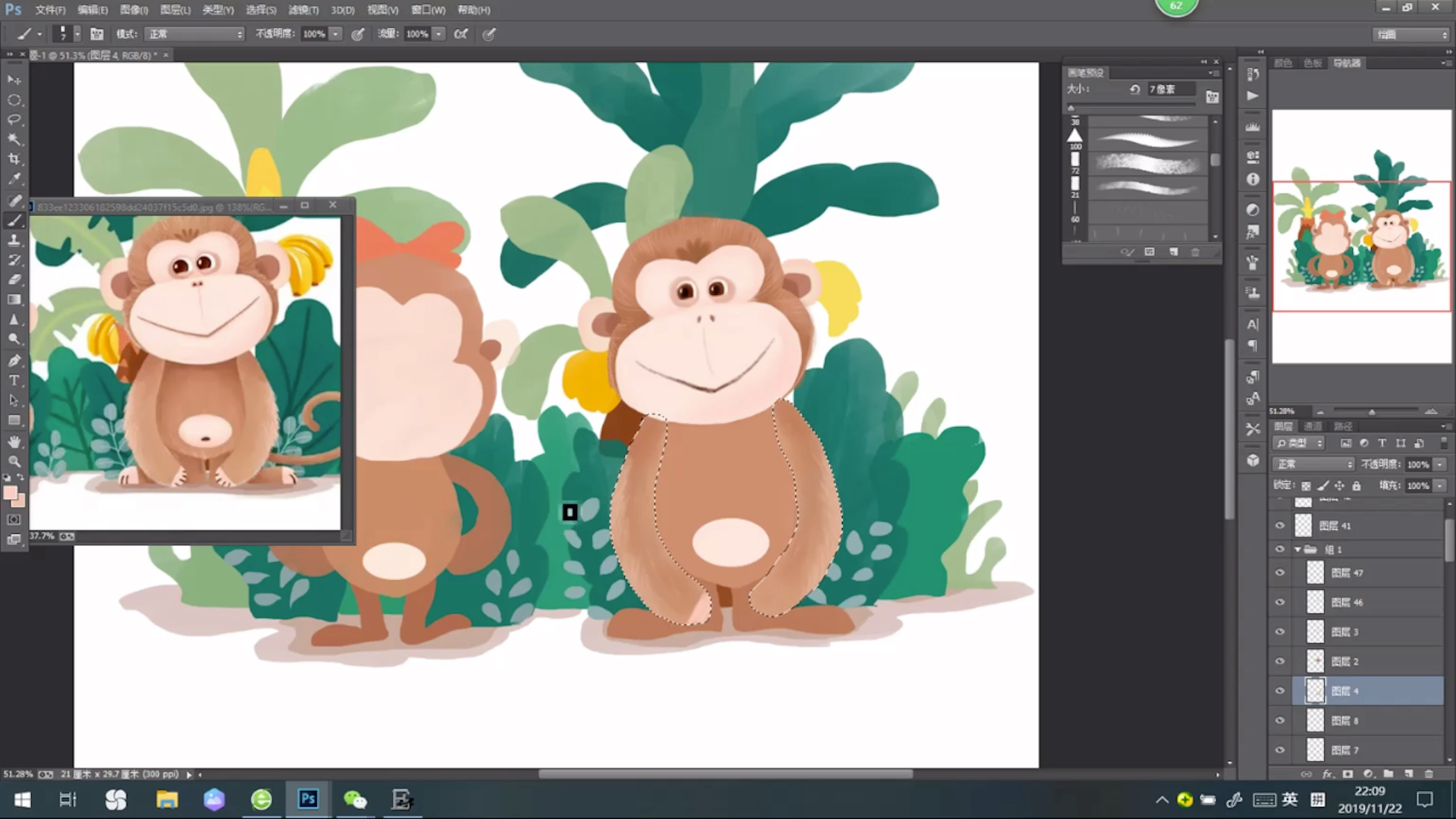Open the History panel icon
The image size is (1456, 819).
[x=1253, y=74]
